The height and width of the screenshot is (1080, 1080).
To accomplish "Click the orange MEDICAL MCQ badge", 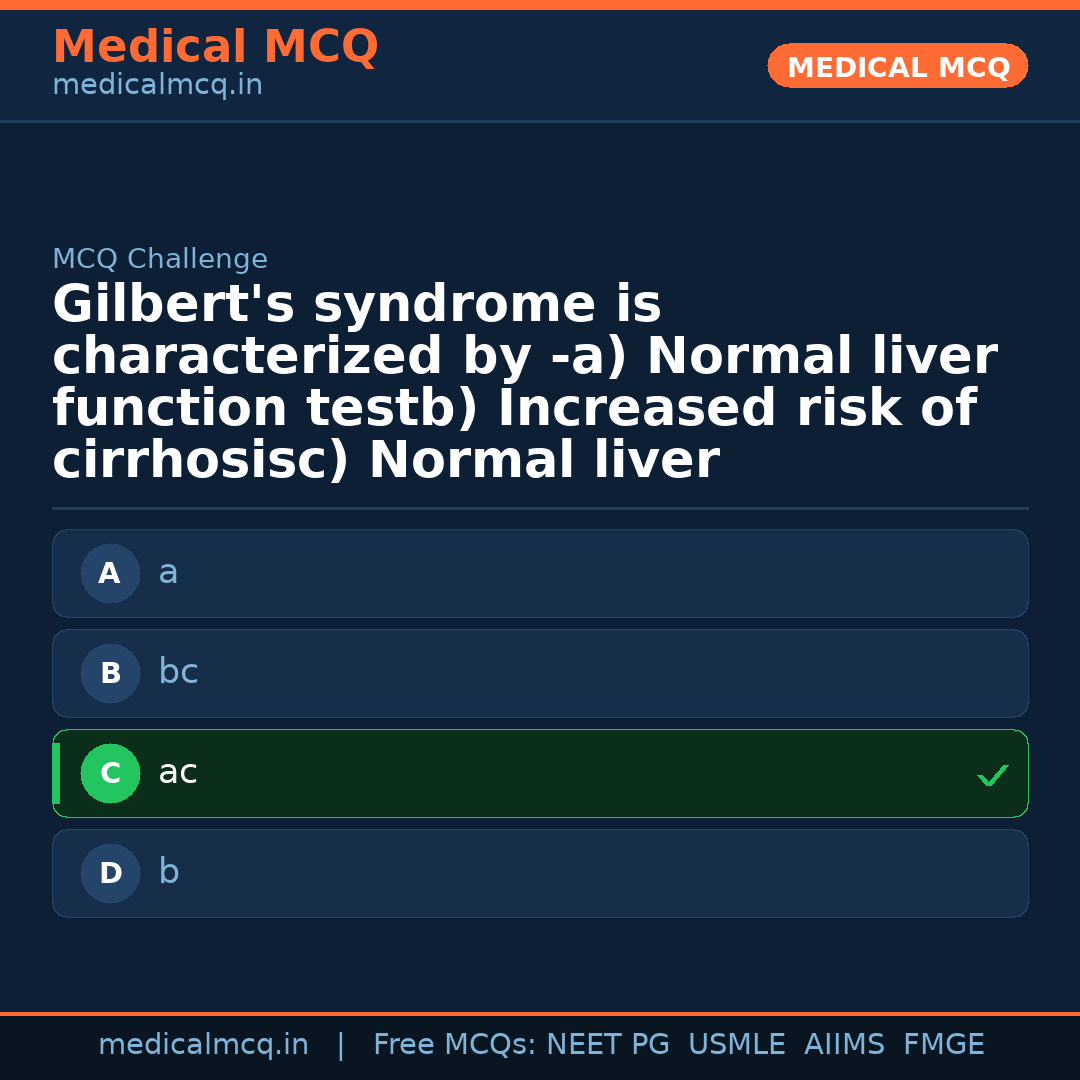I will (x=897, y=66).
